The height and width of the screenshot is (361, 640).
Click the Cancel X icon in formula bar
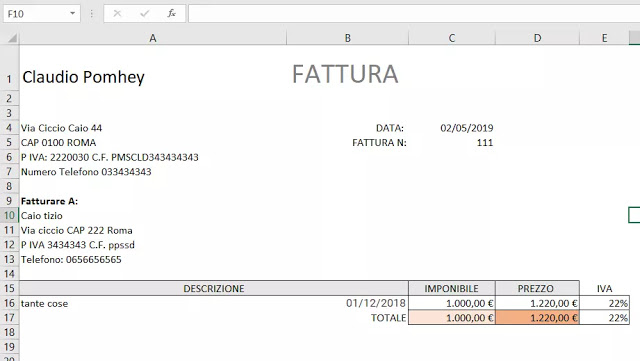point(117,13)
